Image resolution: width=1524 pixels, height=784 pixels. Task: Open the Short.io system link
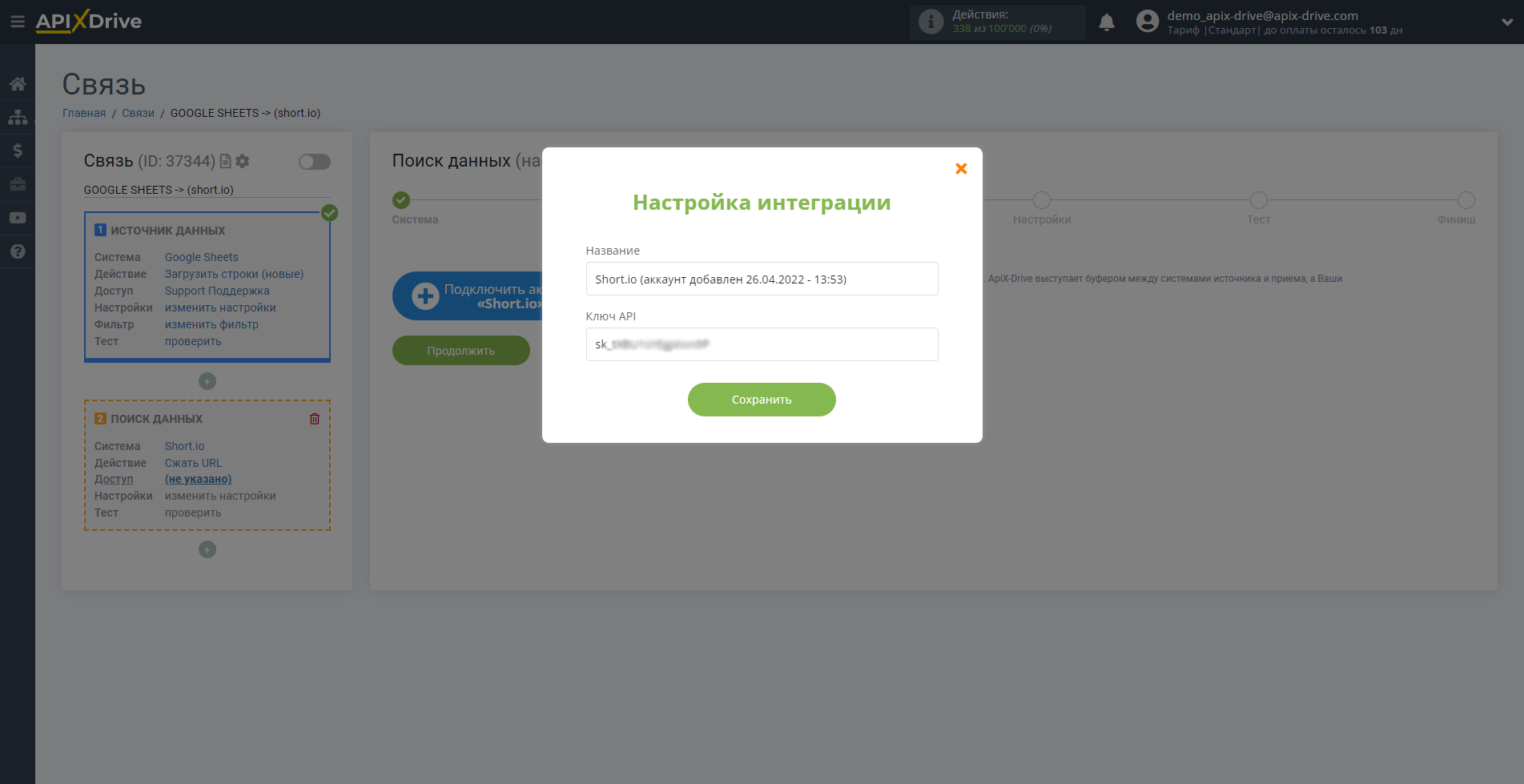tap(185, 446)
